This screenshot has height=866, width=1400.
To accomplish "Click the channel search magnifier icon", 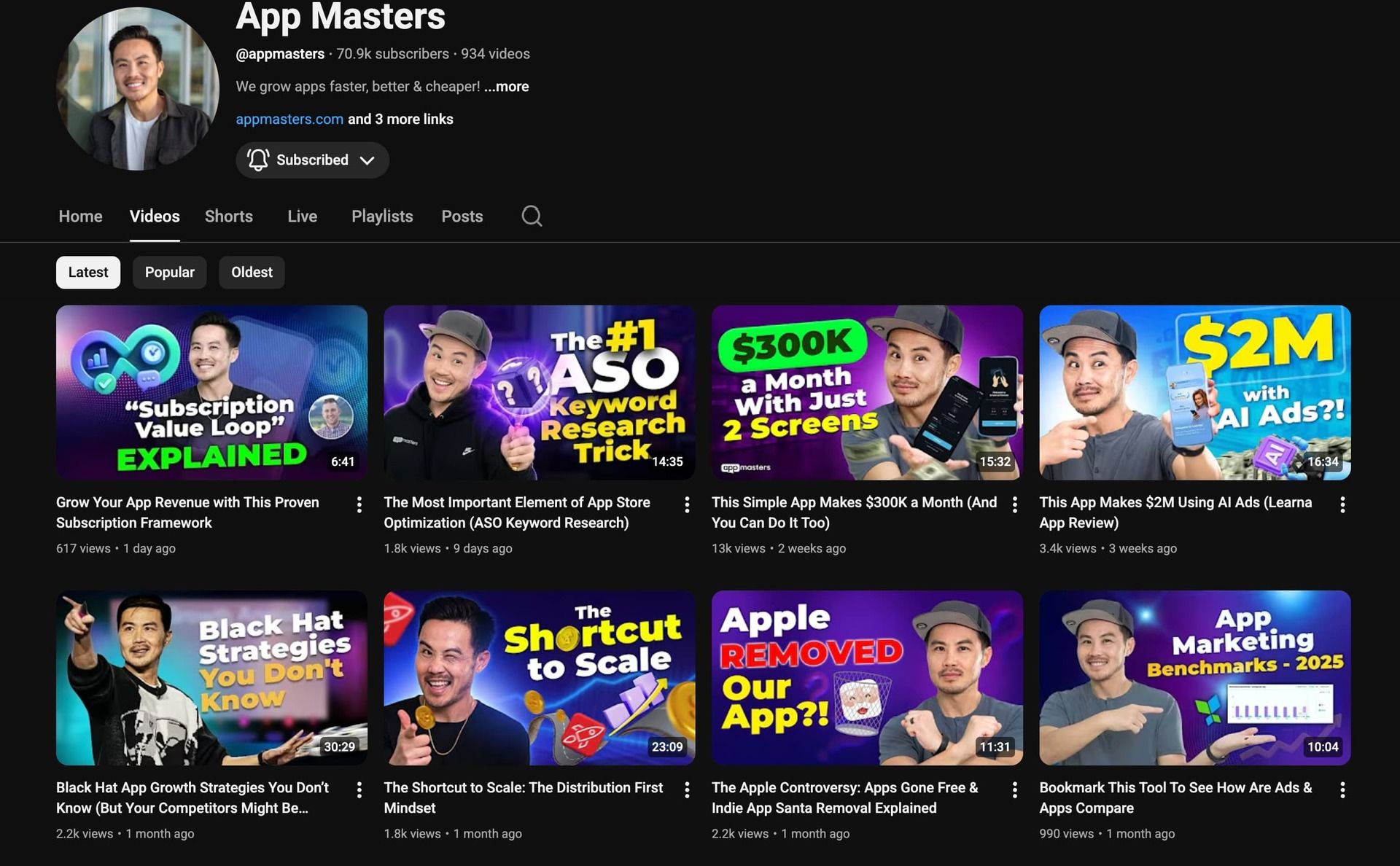I will [x=532, y=216].
